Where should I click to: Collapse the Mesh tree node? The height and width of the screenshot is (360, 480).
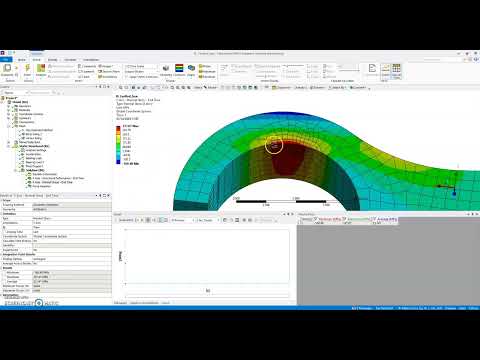[9, 126]
